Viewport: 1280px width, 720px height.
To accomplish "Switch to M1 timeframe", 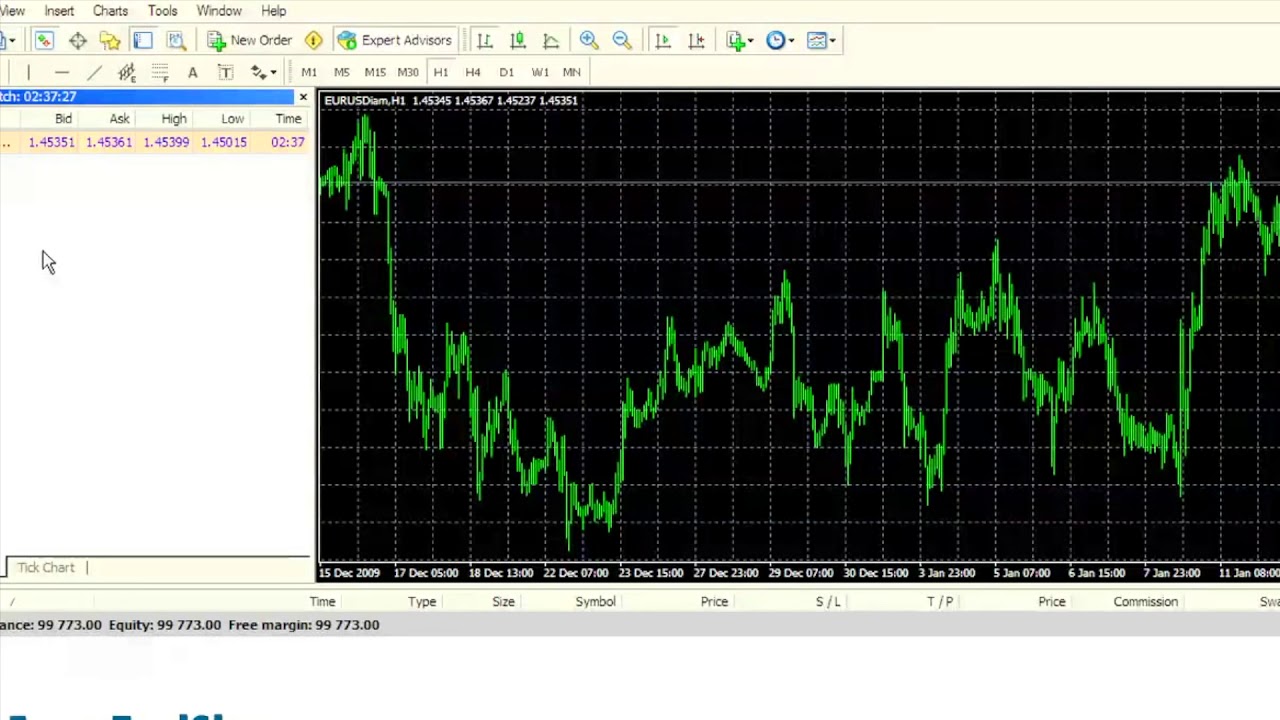I will (x=309, y=72).
